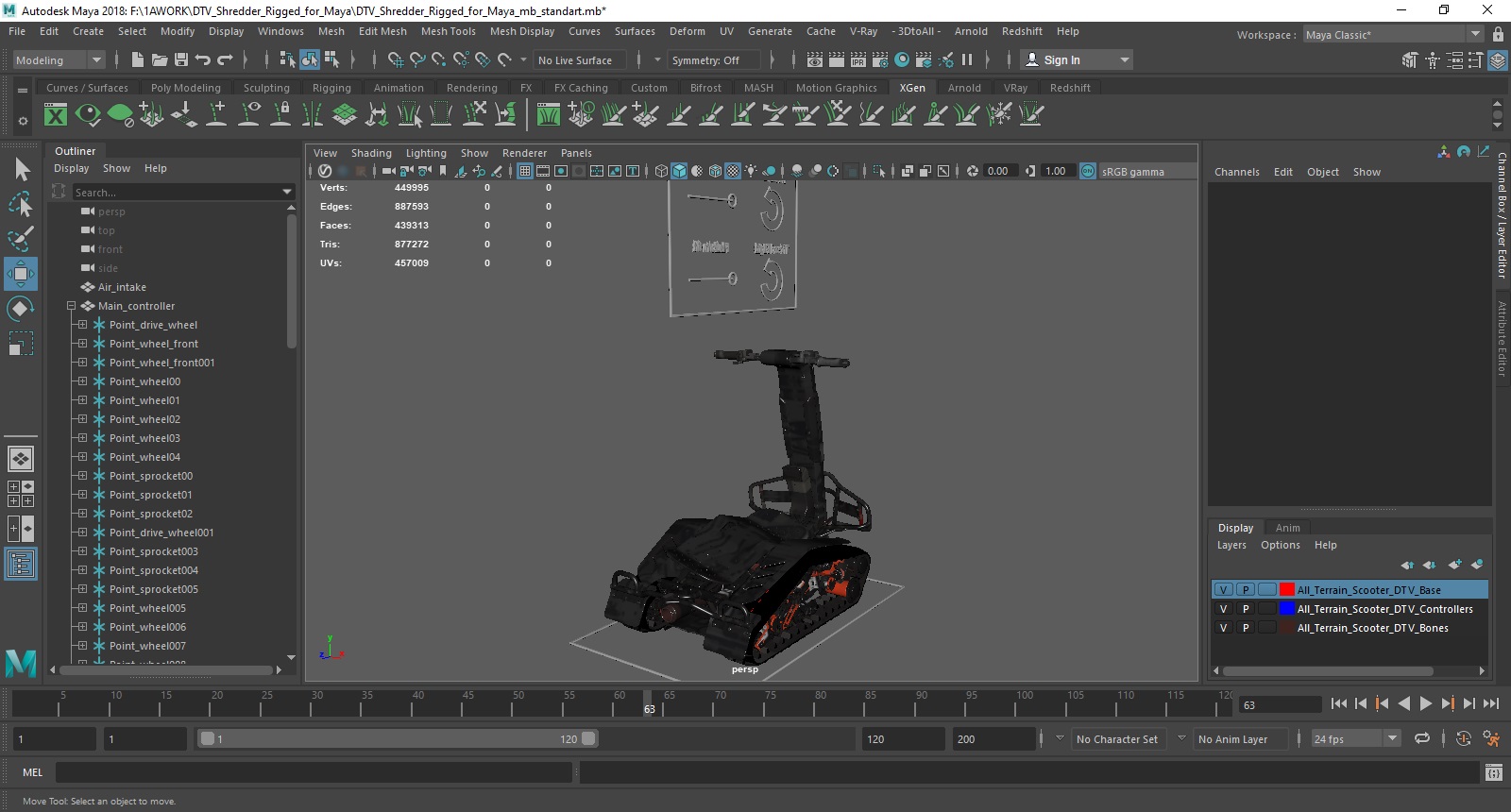Toggle viewport textured display icon
The width and height of the screenshot is (1511, 812).
point(733,171)
